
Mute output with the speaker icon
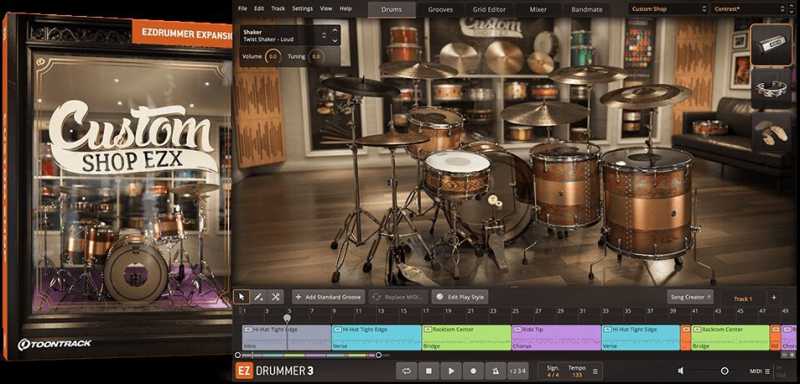click(x=681, y=371)
